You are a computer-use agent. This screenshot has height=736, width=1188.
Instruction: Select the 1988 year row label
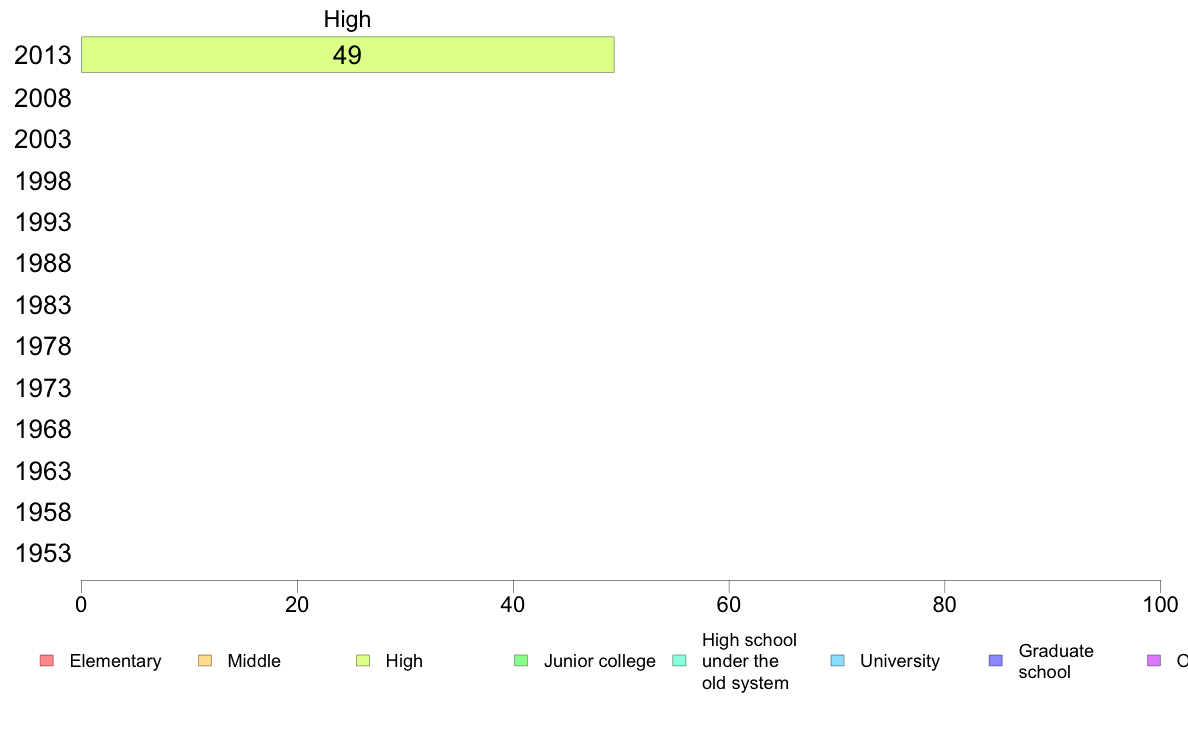[x=42, y=264]
